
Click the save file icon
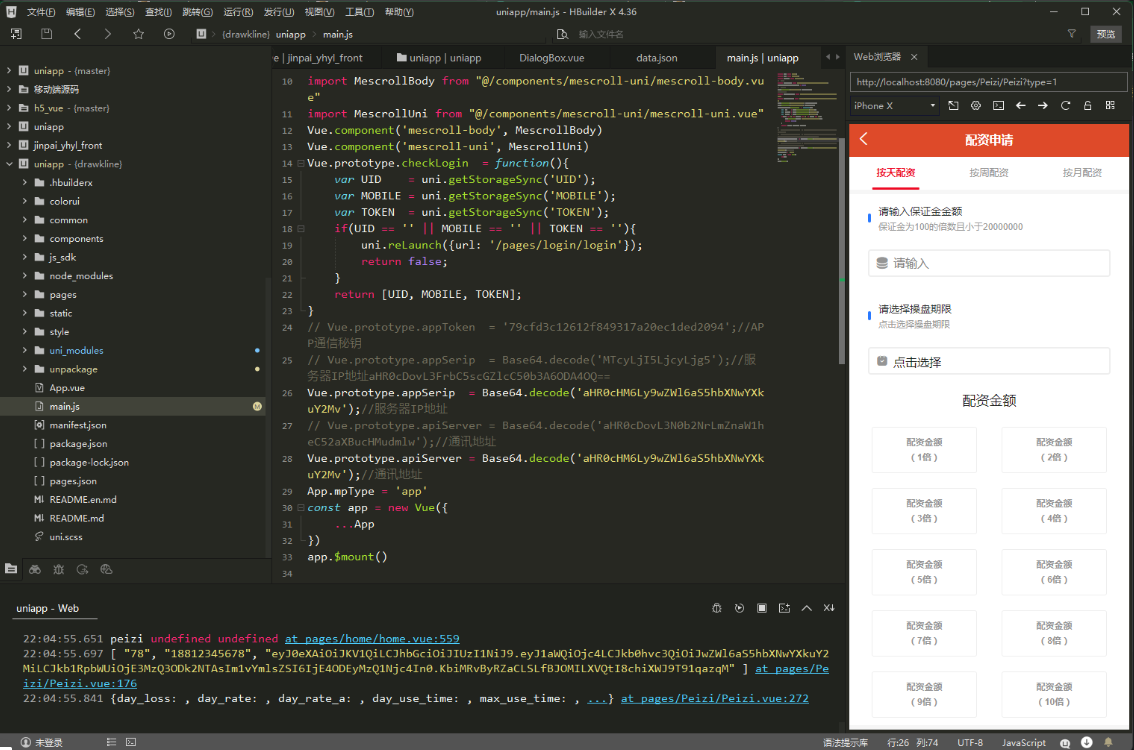46,34
